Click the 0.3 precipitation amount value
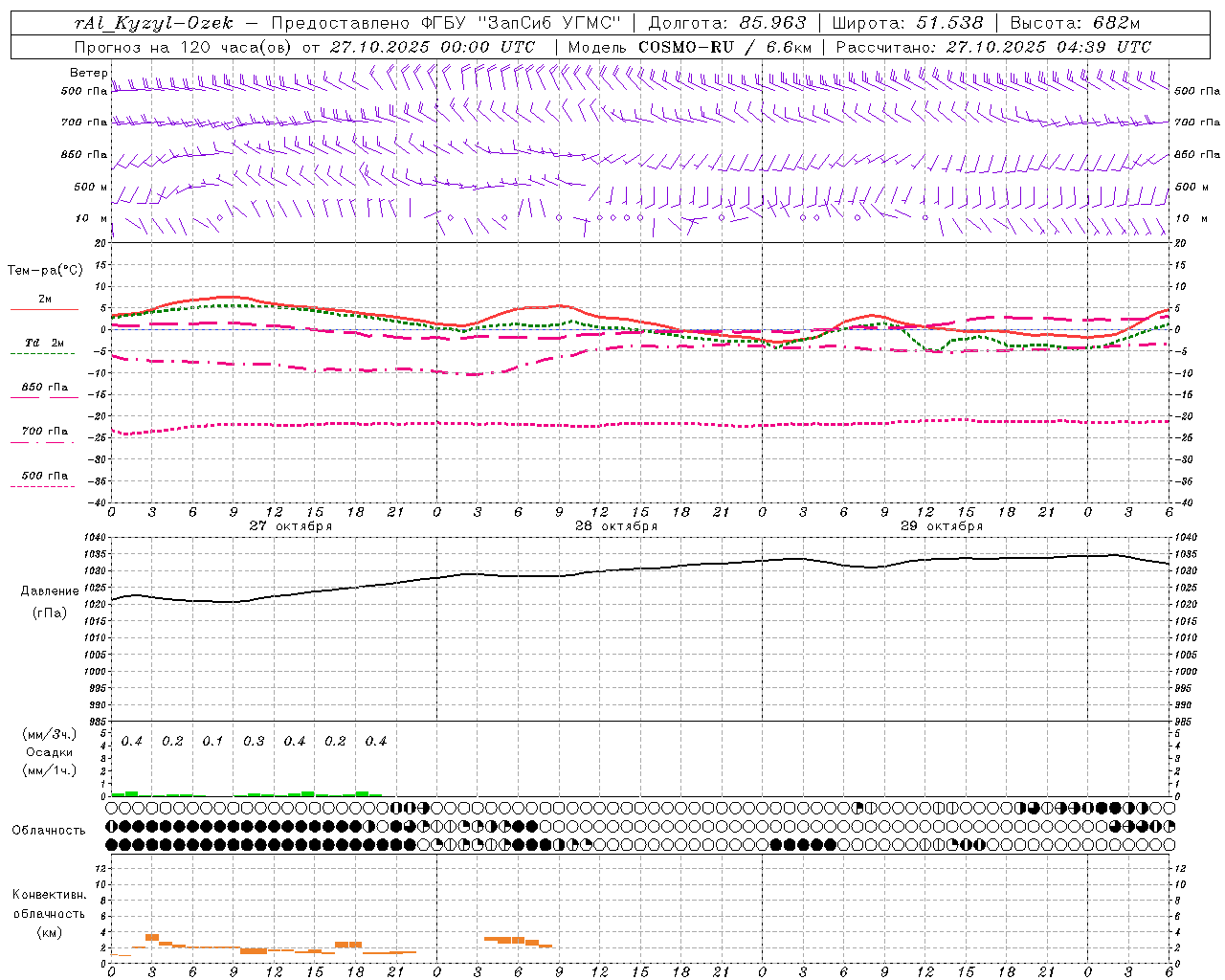This screenshot has width=1225, height=980. (254, 742)
